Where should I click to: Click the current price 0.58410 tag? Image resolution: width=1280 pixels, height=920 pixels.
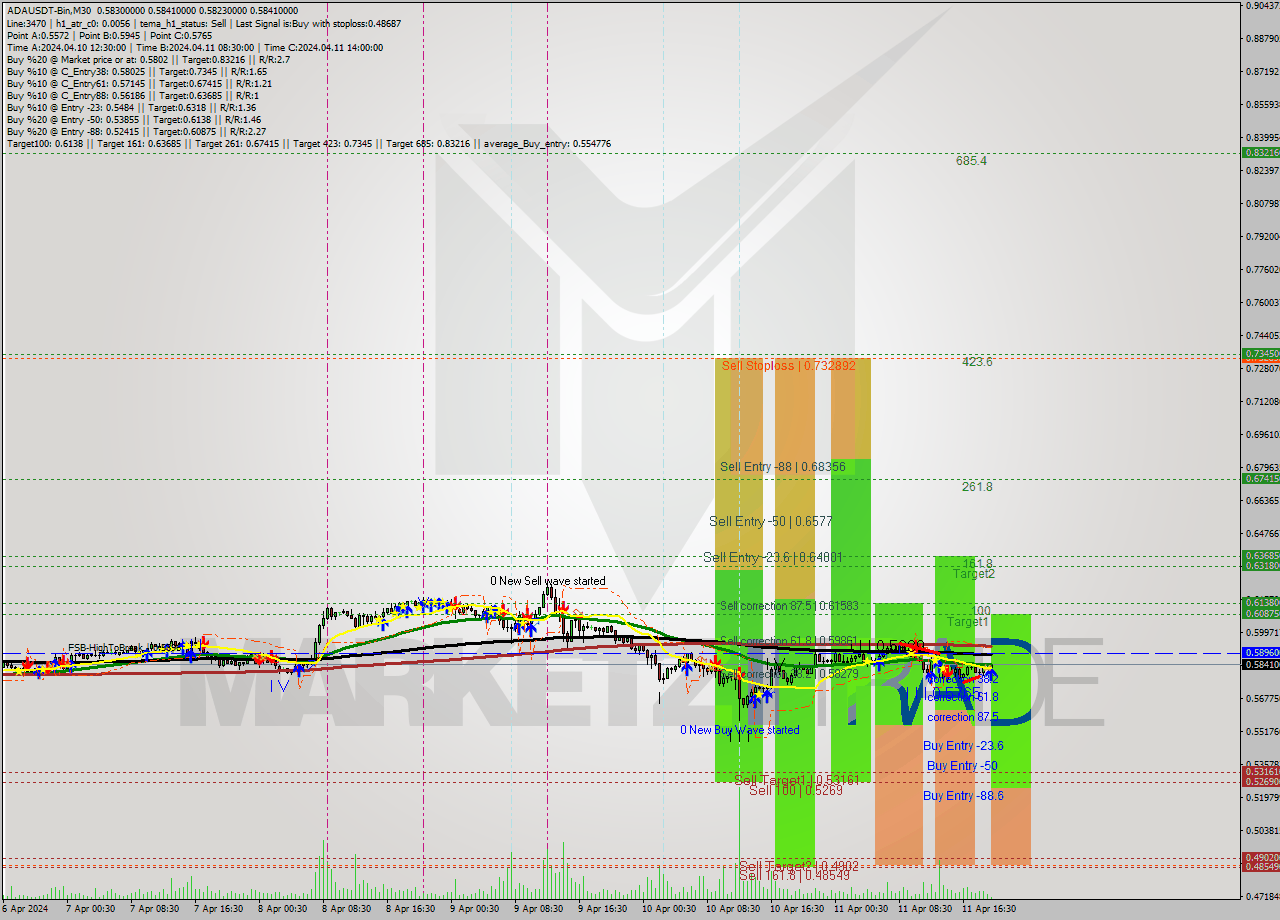coord(1260,664)
